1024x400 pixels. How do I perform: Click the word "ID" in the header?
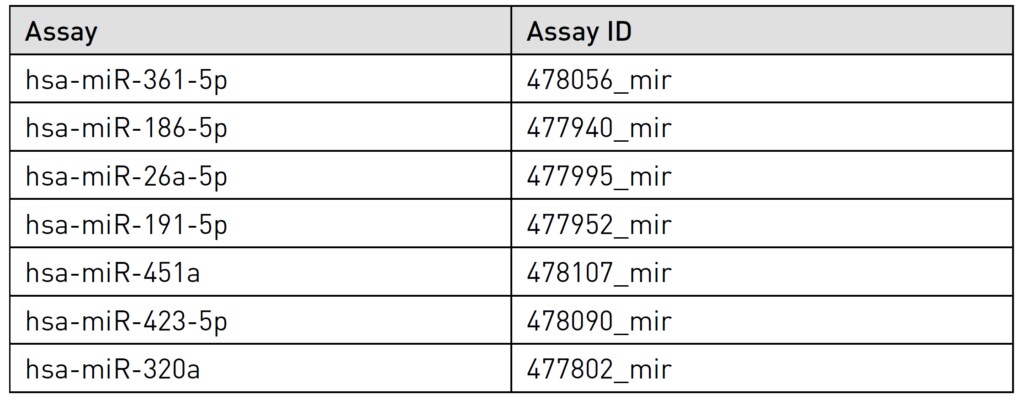pyautogui.click(x=617, y=32)
